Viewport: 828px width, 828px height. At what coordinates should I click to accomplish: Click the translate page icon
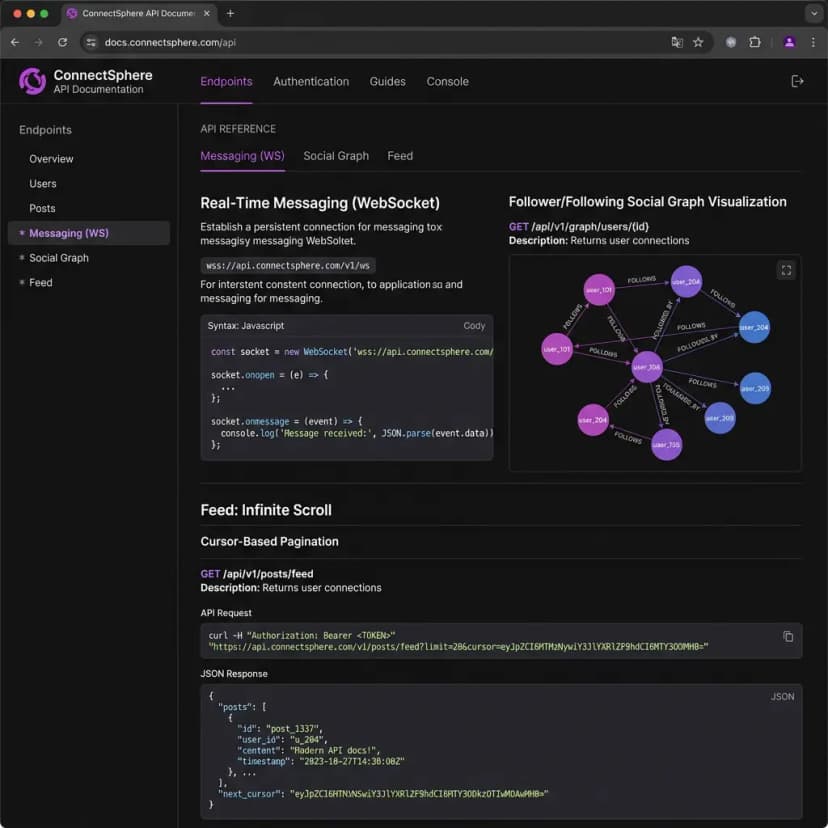(x=676, y=42)
